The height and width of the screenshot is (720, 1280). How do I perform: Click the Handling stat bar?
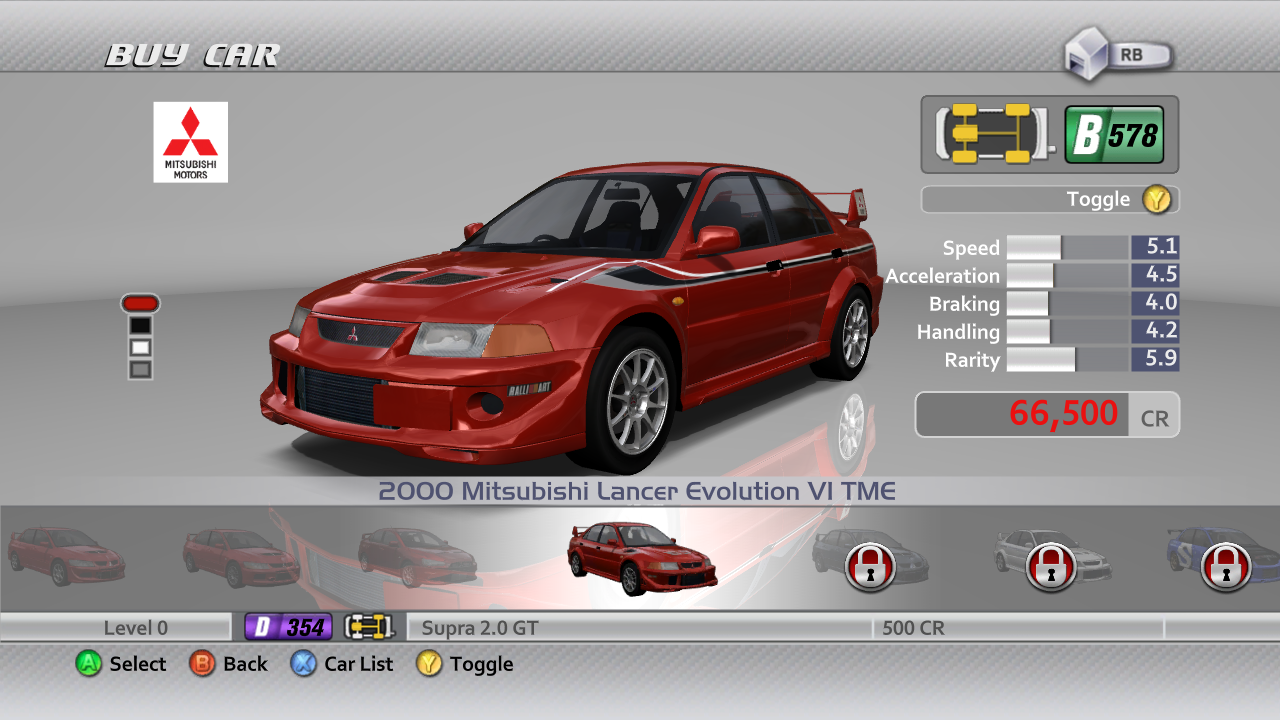click(1068, 332)
